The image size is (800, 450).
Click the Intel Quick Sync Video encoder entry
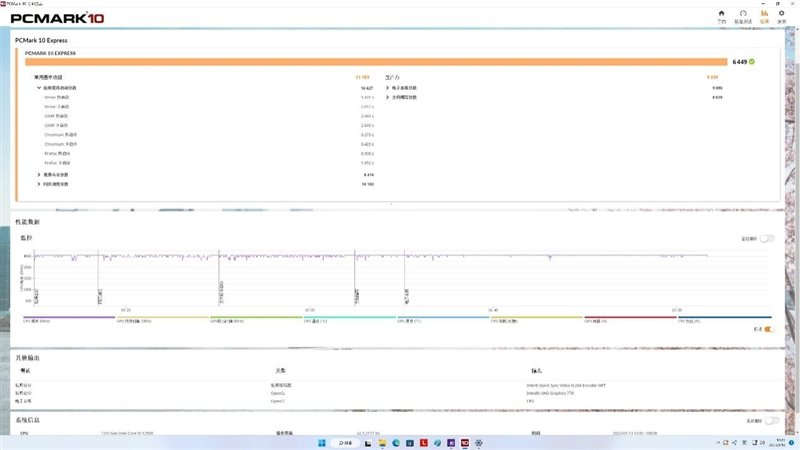566,385
